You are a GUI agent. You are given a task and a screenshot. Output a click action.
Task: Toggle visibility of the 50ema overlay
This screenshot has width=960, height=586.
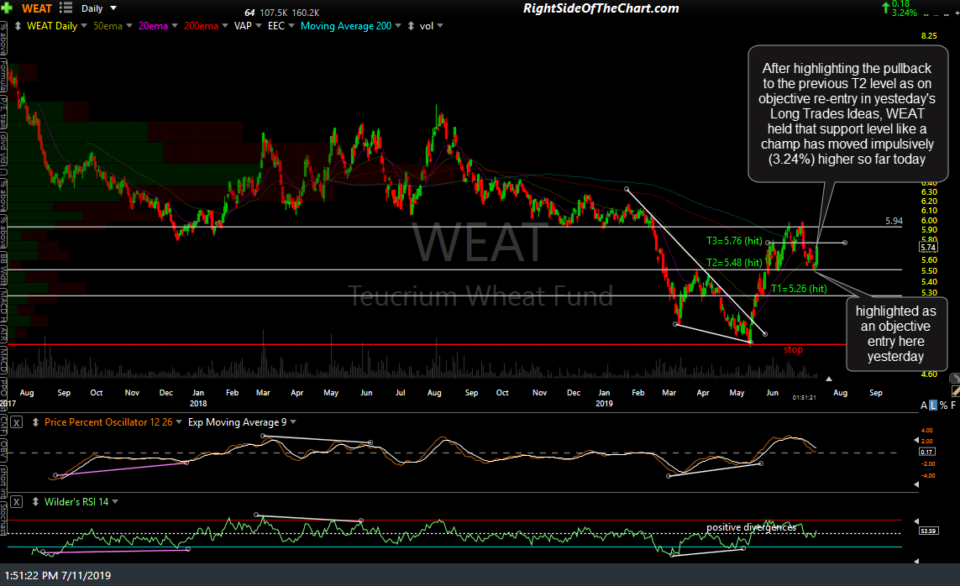tap(108, 26)
